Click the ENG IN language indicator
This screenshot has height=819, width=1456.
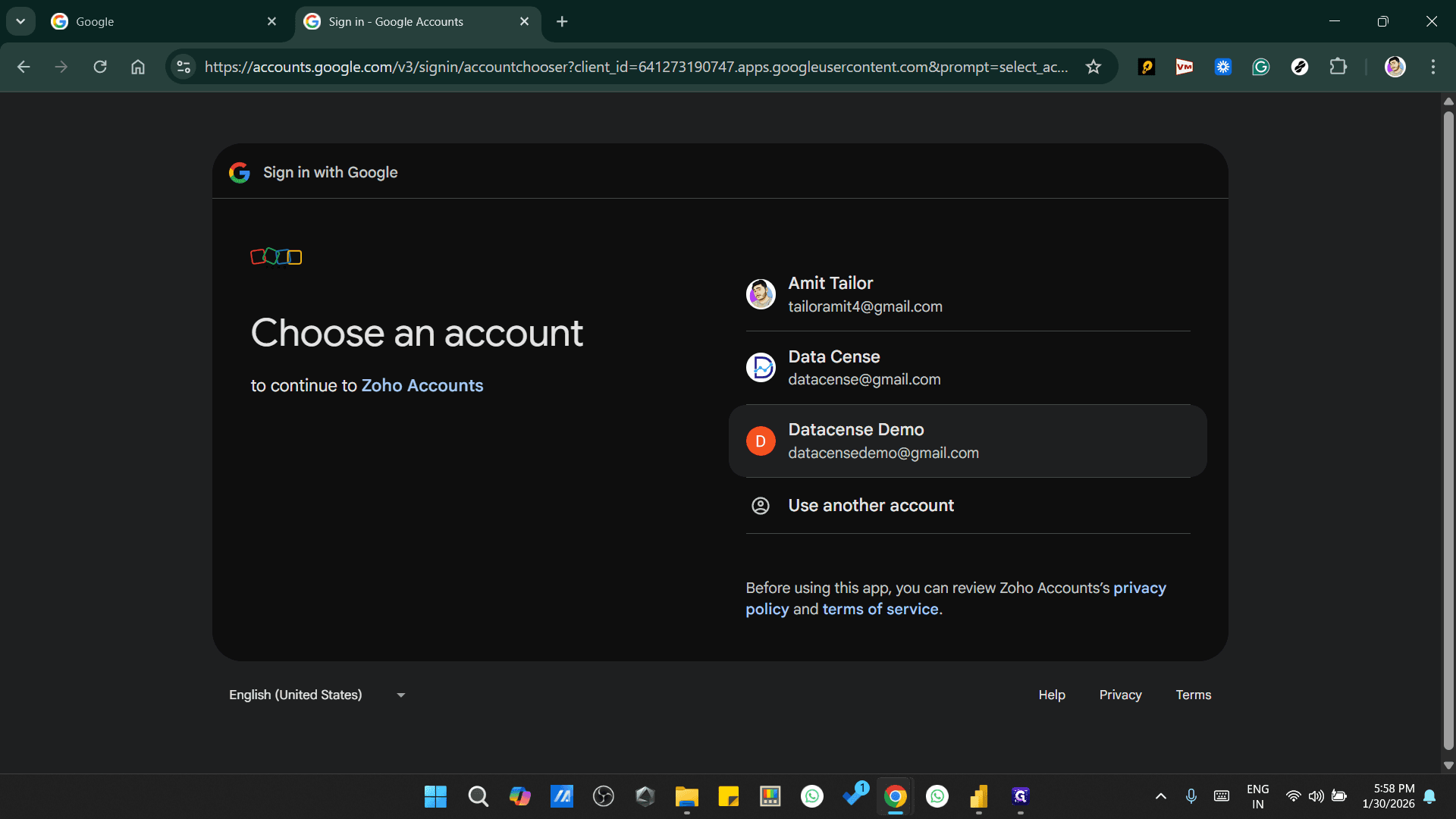pyautogui.click(x=1257, y=796)
